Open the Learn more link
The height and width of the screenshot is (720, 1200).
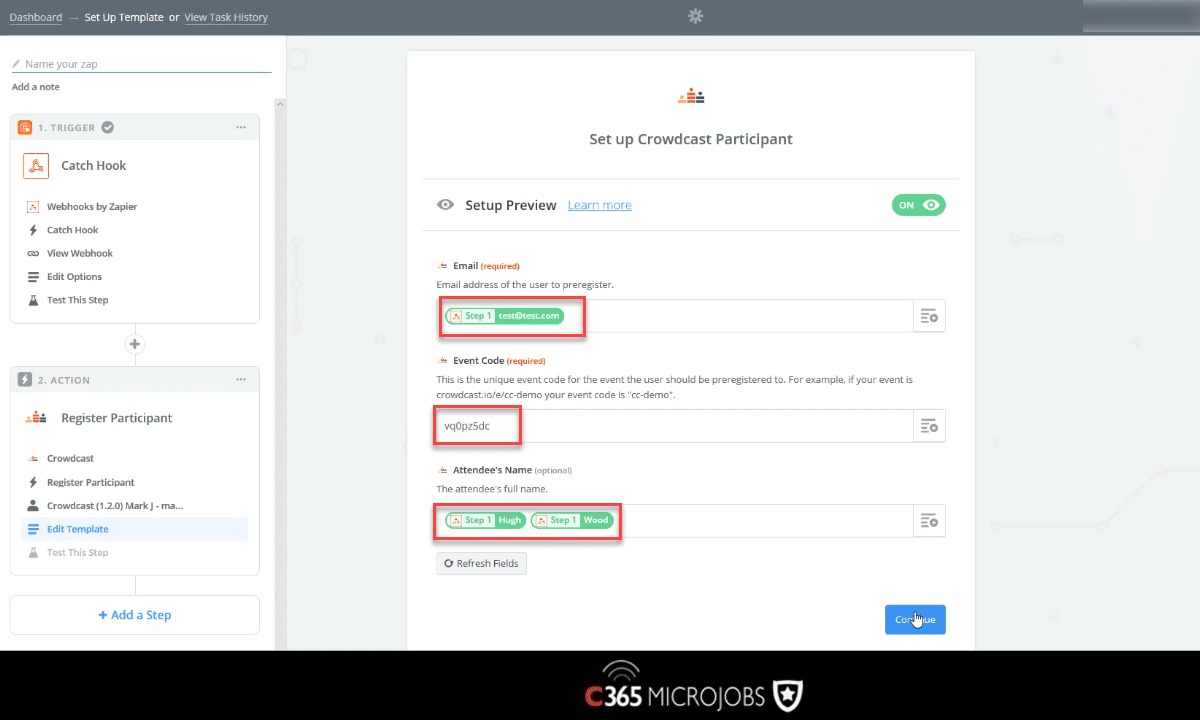coord(600,205)
